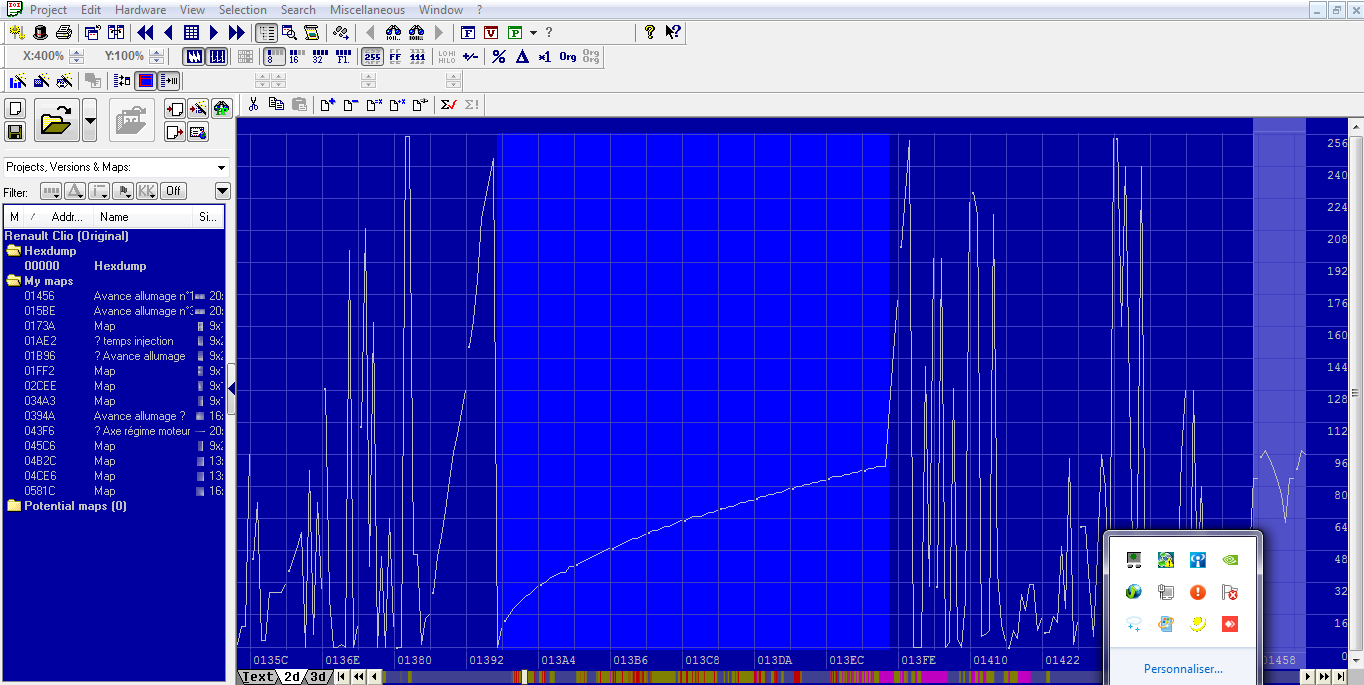Expand the Potential maps (0) folder
This screenshot has height=685, width=1364.
14,506
